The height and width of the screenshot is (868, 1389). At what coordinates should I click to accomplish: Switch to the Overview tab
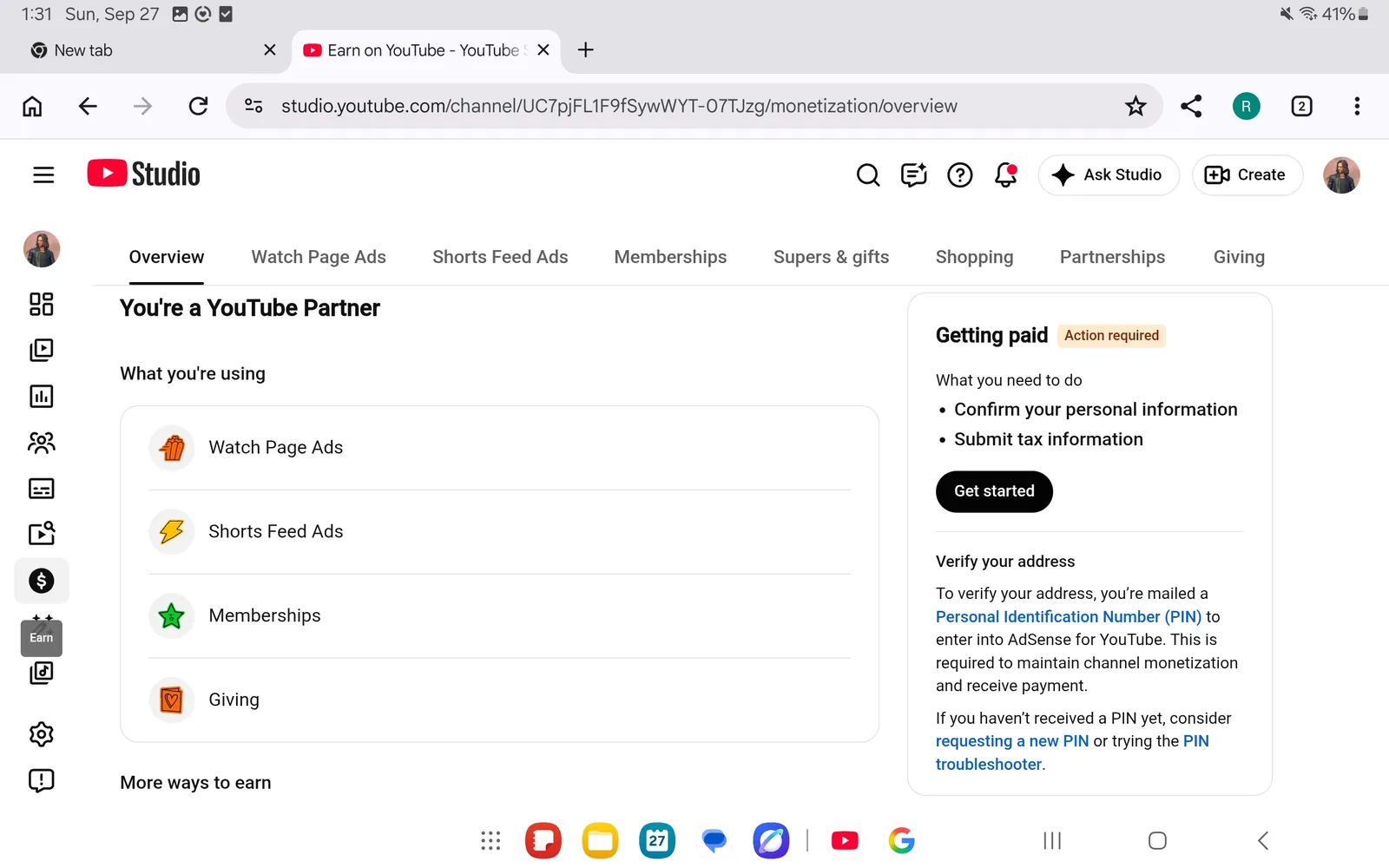(x=167, y=257)
